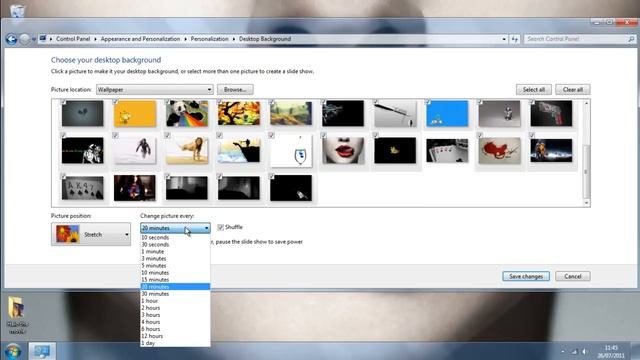This screenshot has width=640, height=360.
Task: Uncheck the Pikachu wallpaper checkbox
Action: (x=116, y=102)
